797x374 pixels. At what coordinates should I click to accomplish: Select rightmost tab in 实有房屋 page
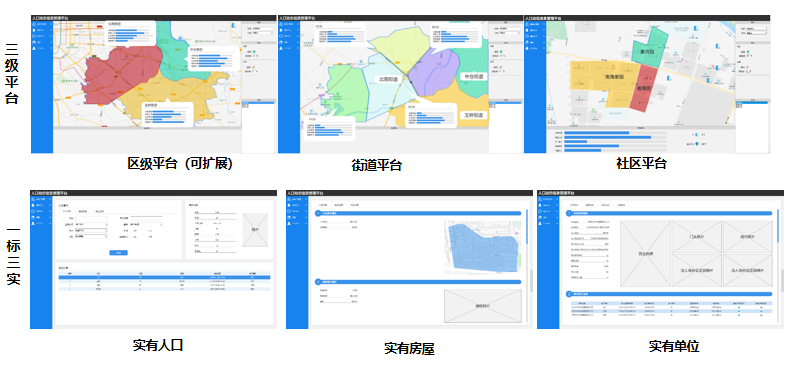pos(354,205)
